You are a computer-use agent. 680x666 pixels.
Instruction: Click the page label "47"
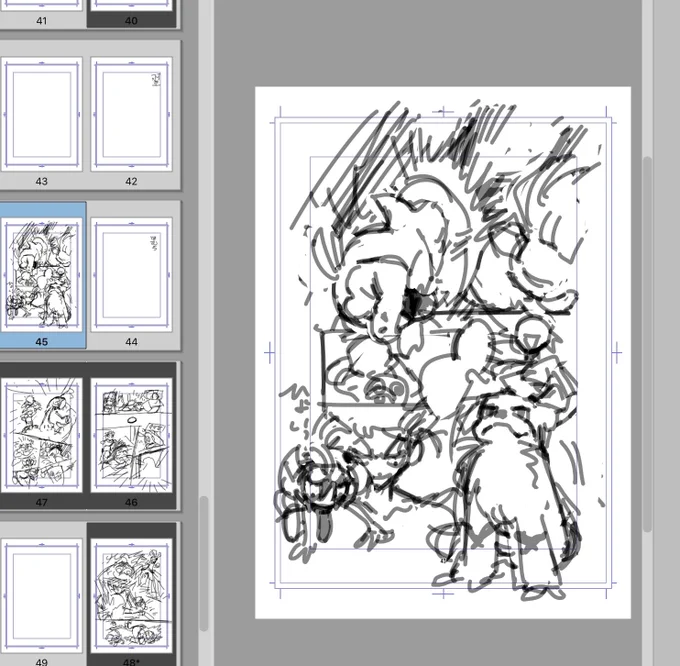(x=42, y=502)
